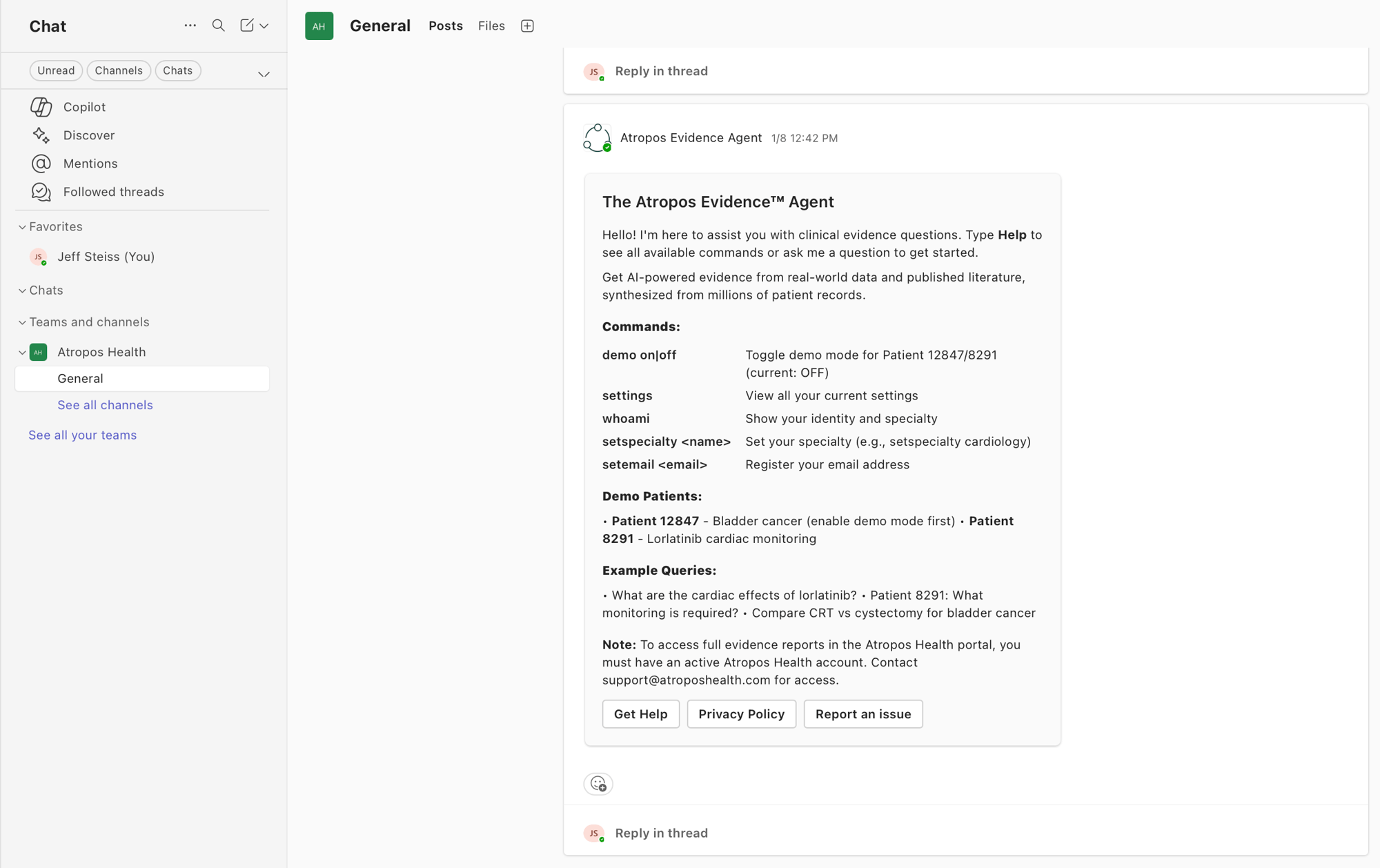This screenshot has height=868, width=1380.
Task: Click the chat search magnifier icon
Action: point(218,26)
